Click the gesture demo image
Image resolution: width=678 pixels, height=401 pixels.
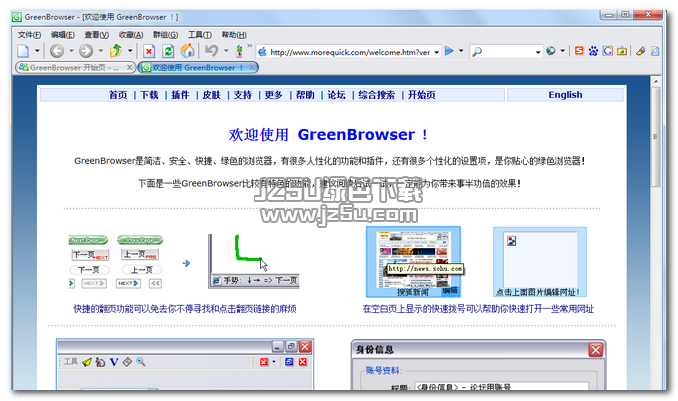[253, 261]
